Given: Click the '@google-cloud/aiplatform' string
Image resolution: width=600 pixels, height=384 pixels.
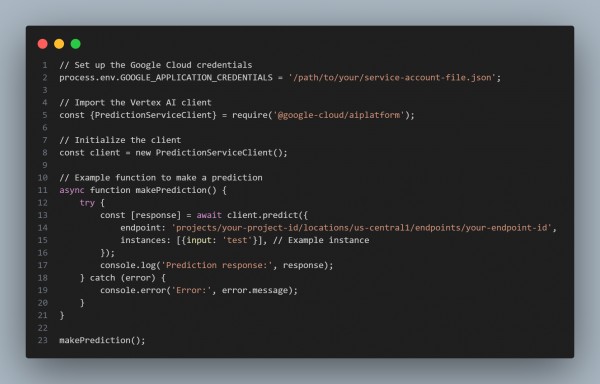Looking at the screenshot, I should click(339, 115).
